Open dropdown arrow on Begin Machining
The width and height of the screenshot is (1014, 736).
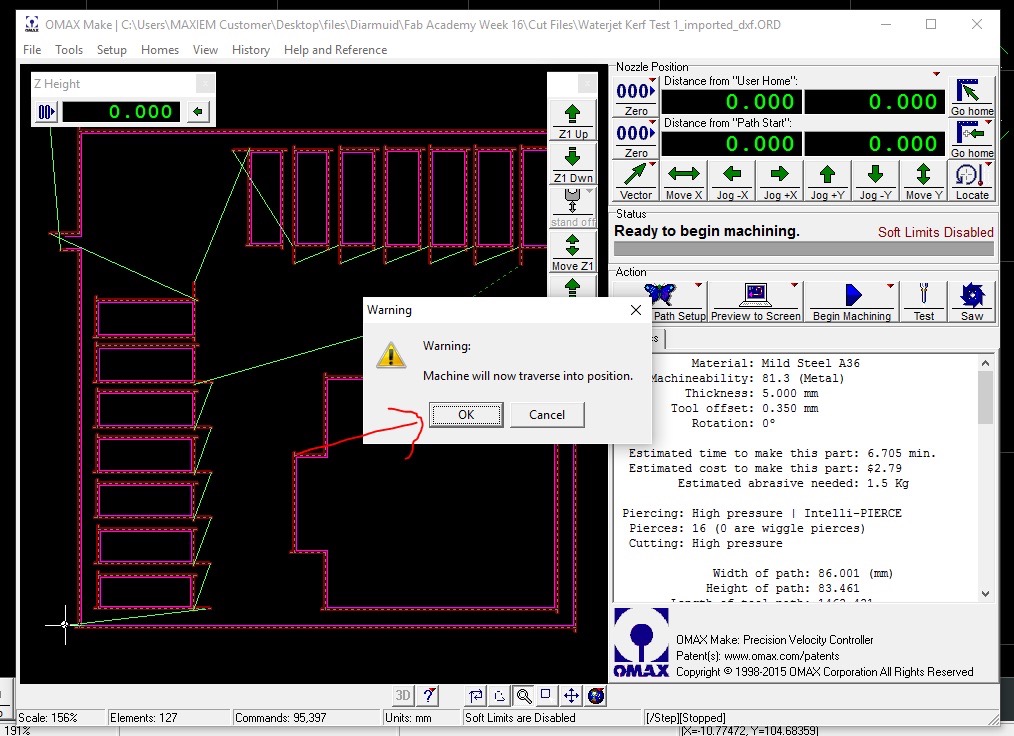890,285
